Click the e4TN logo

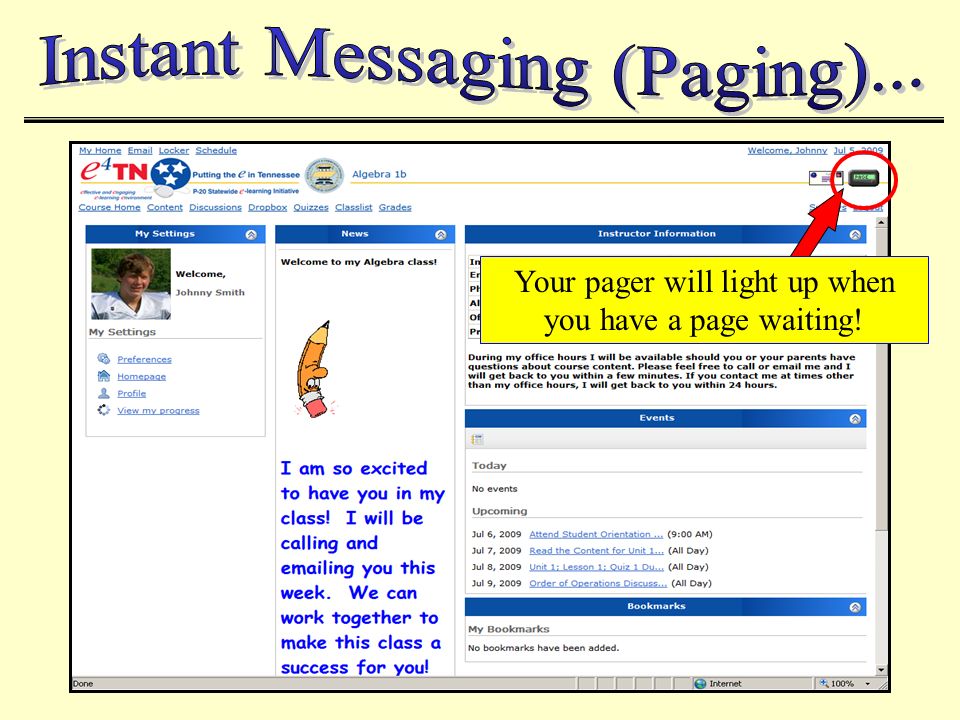pyautogui.click(x=114, y=171)
